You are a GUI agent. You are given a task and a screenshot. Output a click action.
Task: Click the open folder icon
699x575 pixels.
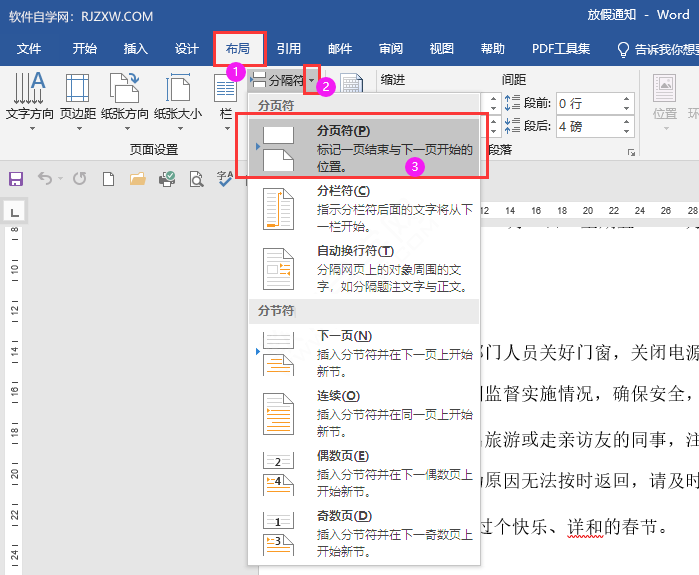[138, 179]
